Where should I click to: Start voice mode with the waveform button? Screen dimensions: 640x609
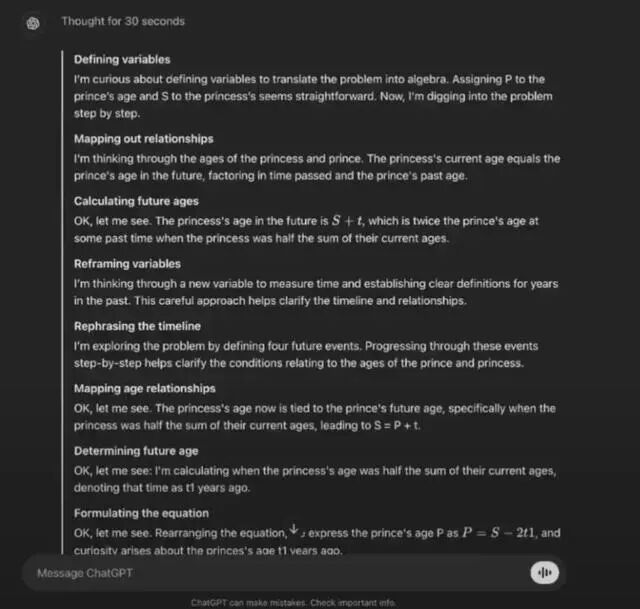(544, 573)
